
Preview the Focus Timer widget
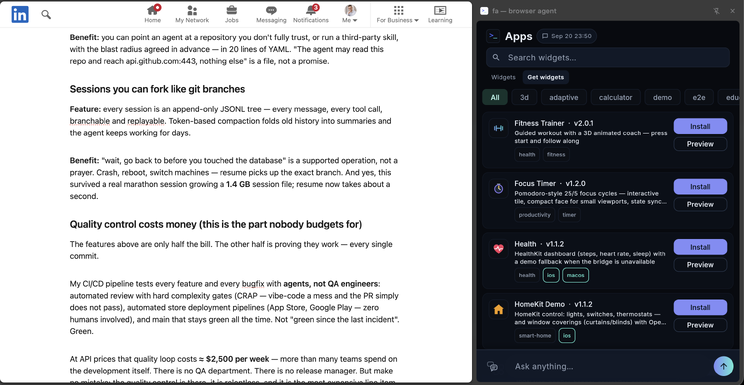pyautogui.click(x=700, y=204)
